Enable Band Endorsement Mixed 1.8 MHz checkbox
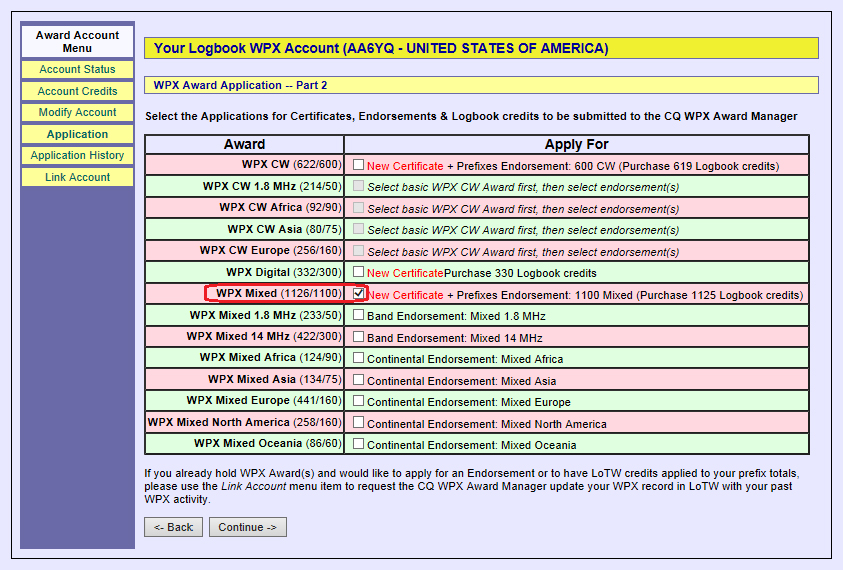843x570 pixels. pyautogui.click(x=358, y=315)
